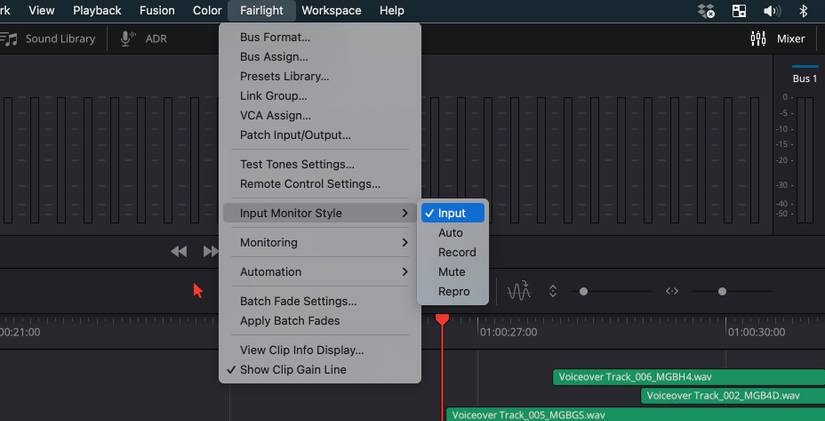Open Batch Fade Settings
The height and width of the screenshot is (421, 825).
pos(298,301)
